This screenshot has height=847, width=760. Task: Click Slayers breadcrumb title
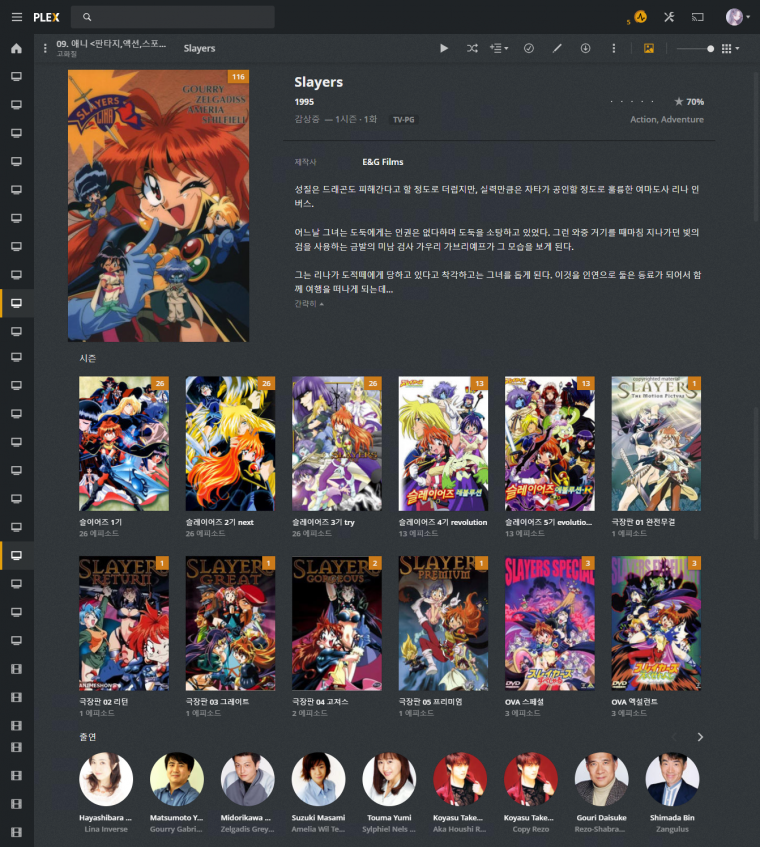point(199,48)
